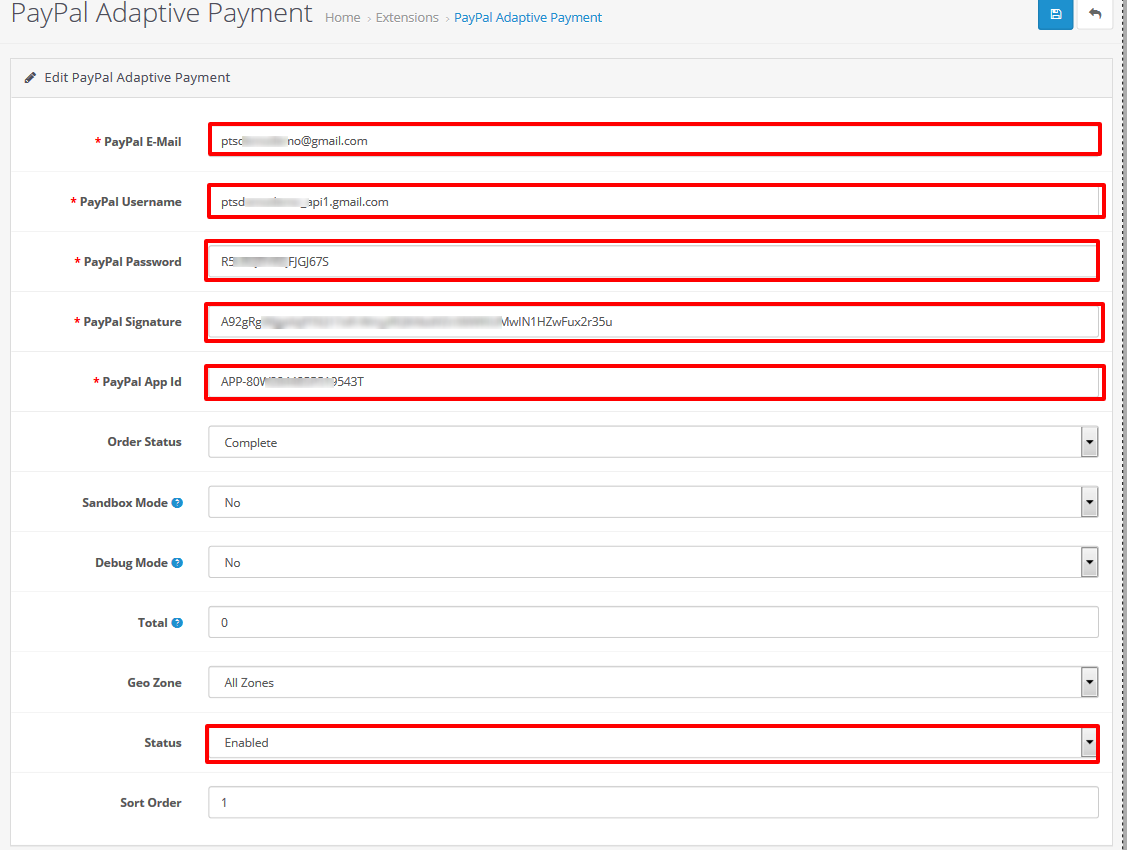Click the PayPal E-Mail label
Viewport: 1127px width, 850px height.
click(x=142, y=142)
